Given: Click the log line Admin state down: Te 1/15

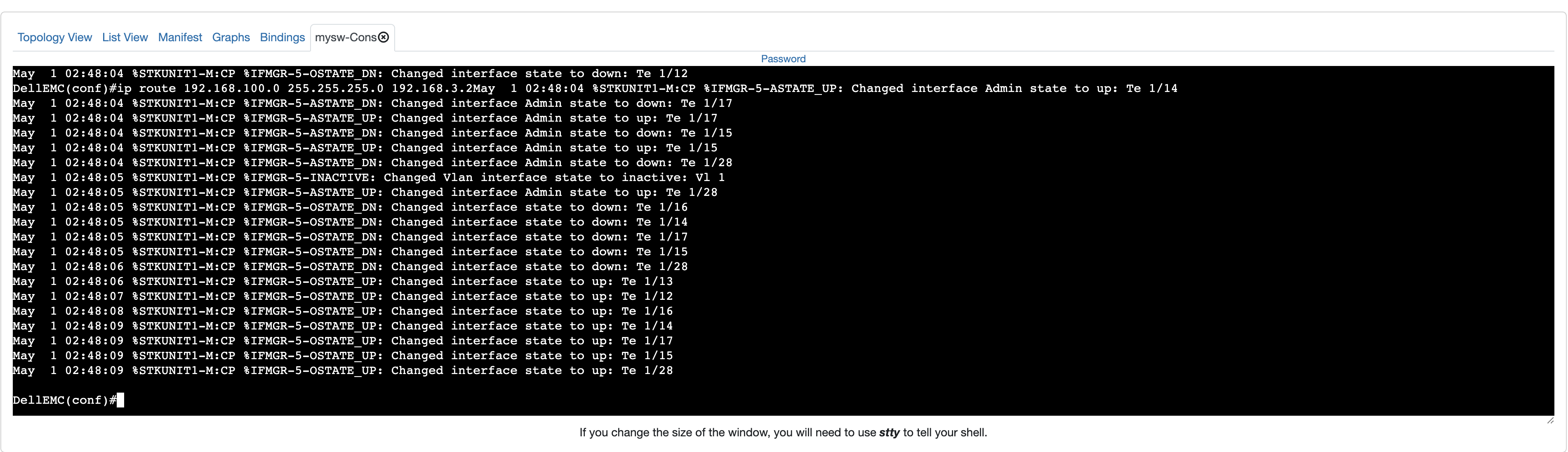Looking at the screenshot, I should [x=372, y=133].
